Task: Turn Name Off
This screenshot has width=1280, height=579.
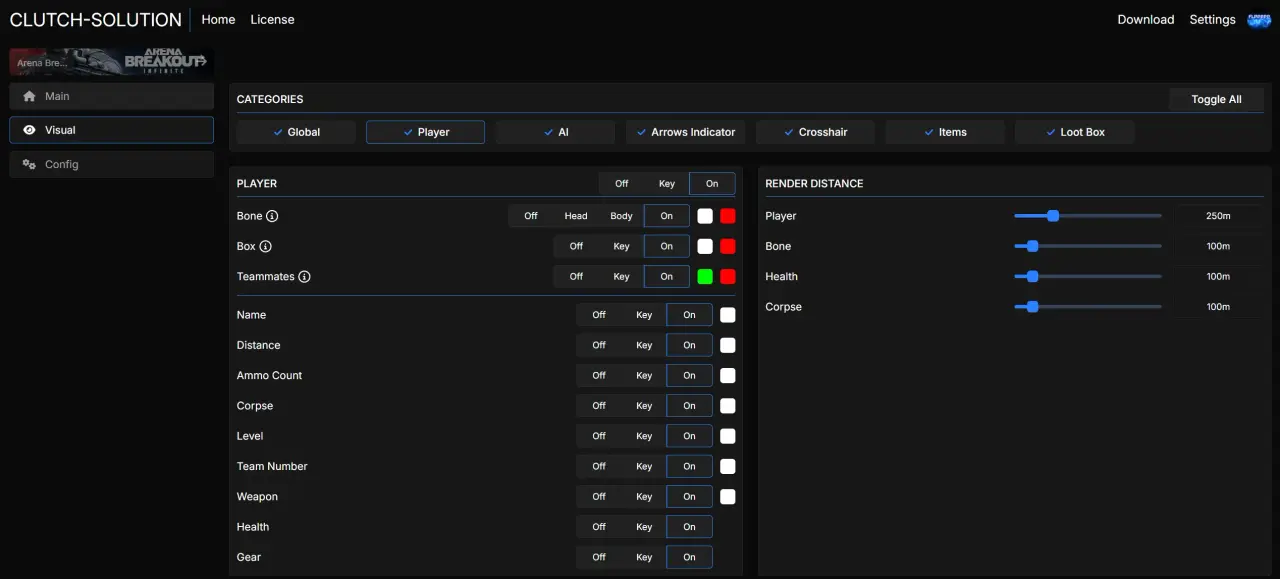Action: 599,315
